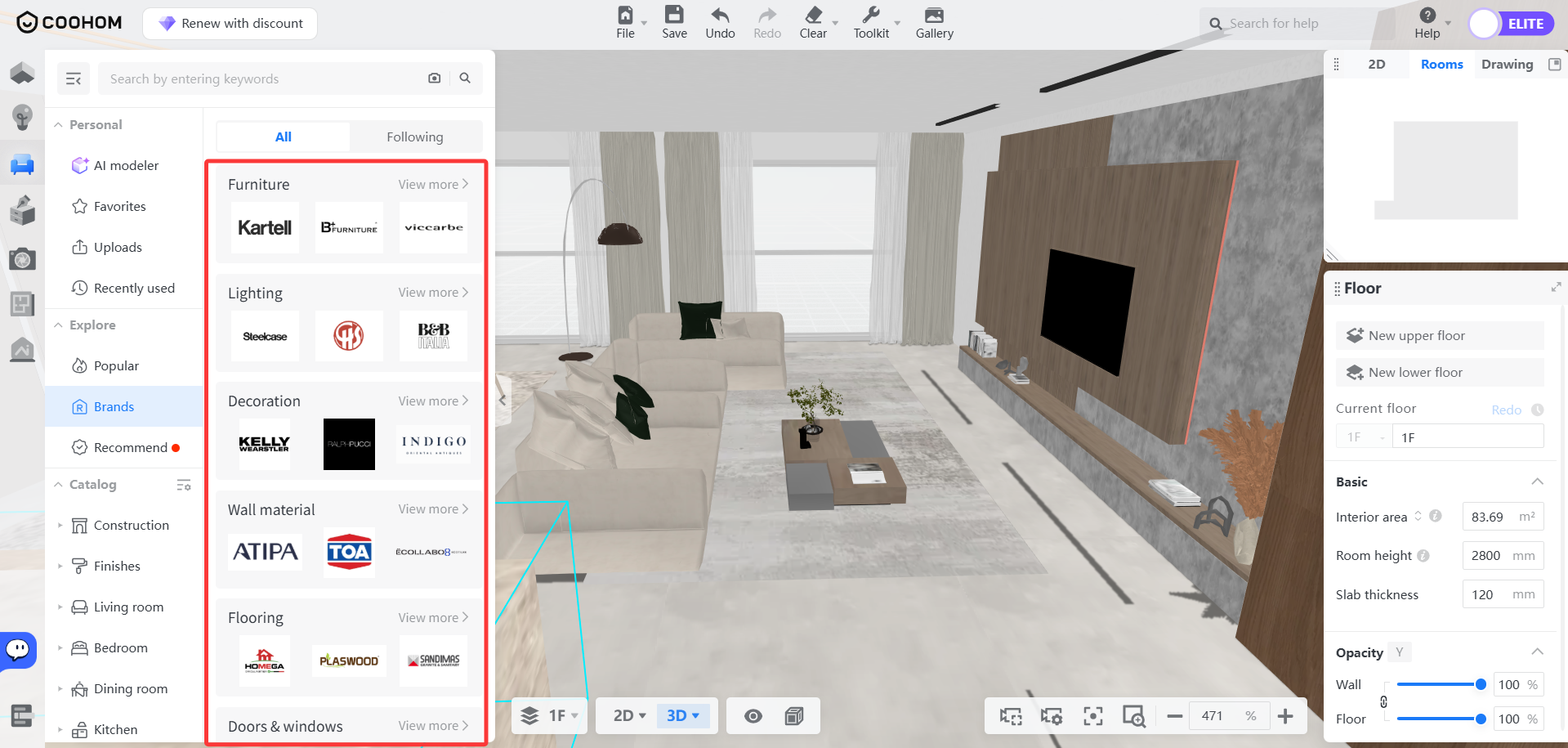Click the zoom percentage input
This screenshot has height=748, width=1568.
pos(1230,716)
